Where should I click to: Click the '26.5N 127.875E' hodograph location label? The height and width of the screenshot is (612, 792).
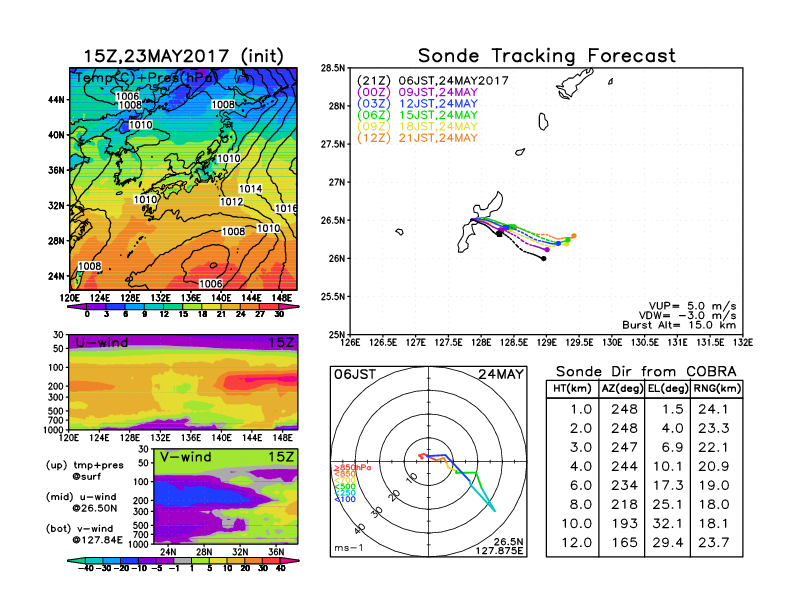[499, 546]
